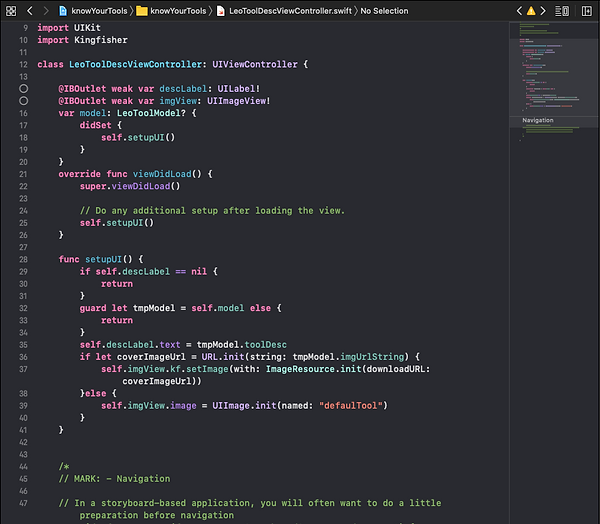Jump to previous issue arrow
Viewport: 600px width, 524px height.
tap(519, 11)
